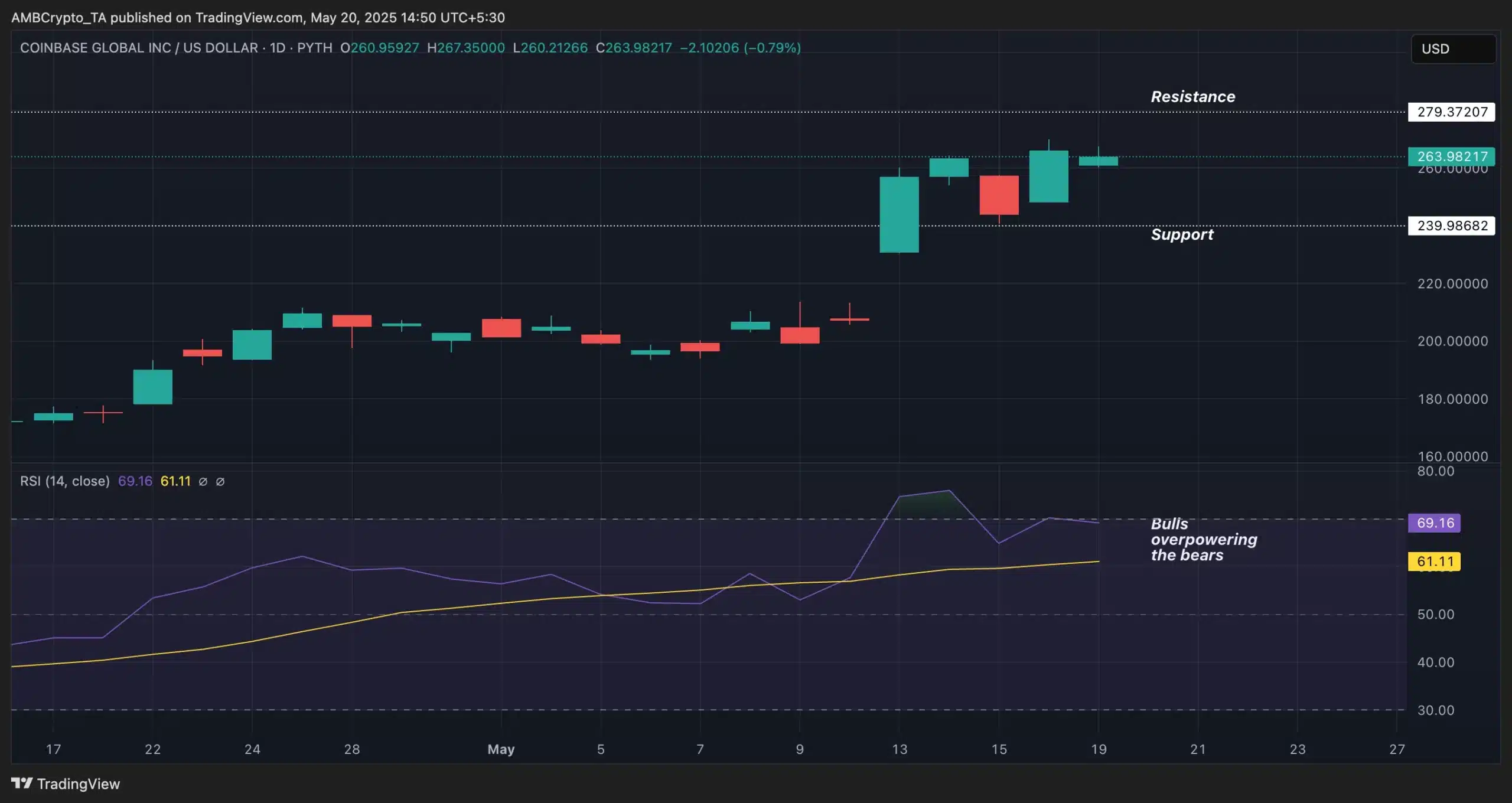Image resolution: width=1512 pixels, height=803 pixels.
Task: Click the 239.98682 support price label
Action: coord(1452,226)
